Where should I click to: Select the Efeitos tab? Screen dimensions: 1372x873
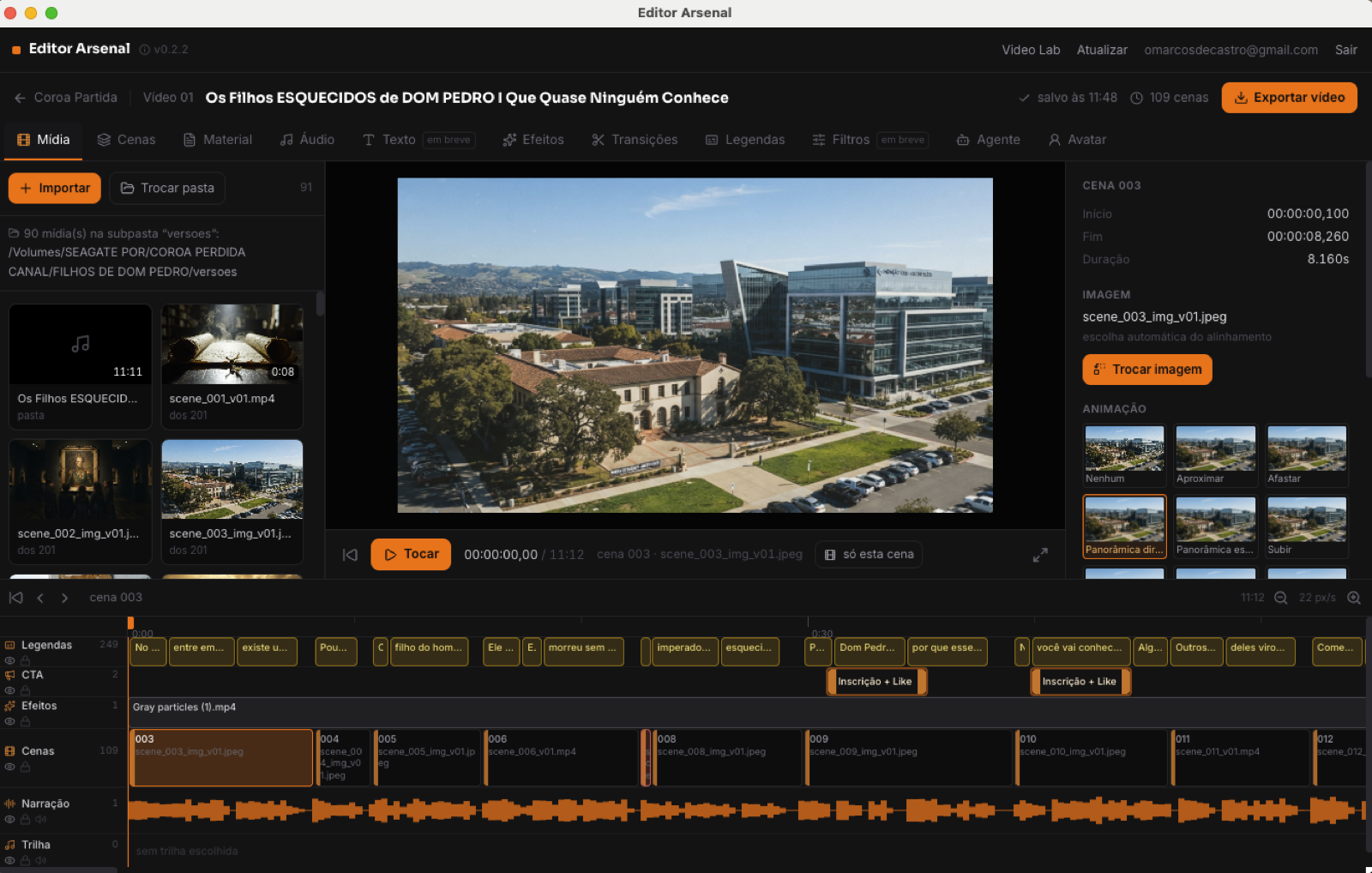tap(533, 140)
